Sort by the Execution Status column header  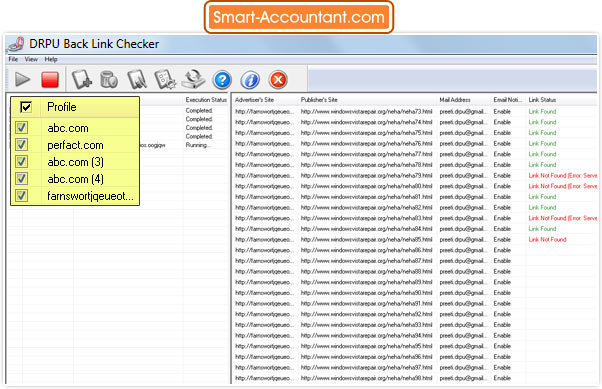(206, 100)
